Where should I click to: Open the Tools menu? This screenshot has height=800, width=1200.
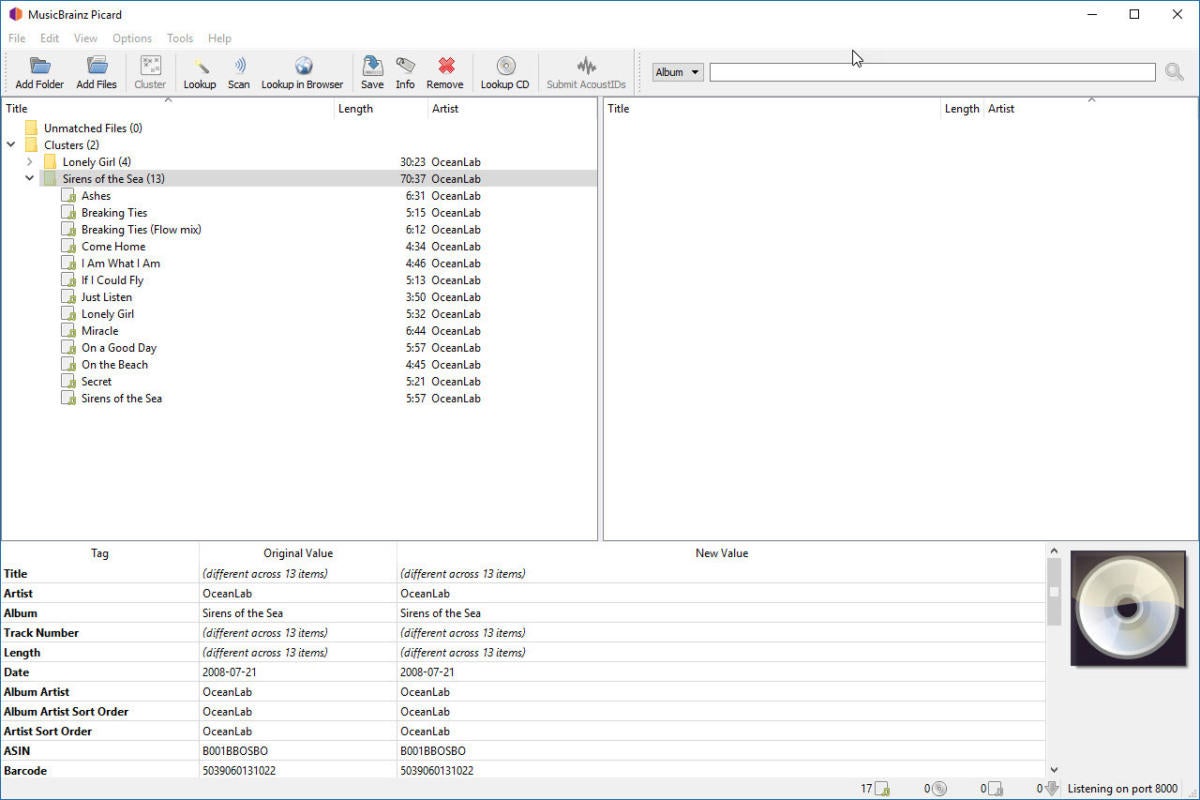click(x=180, y=38)
